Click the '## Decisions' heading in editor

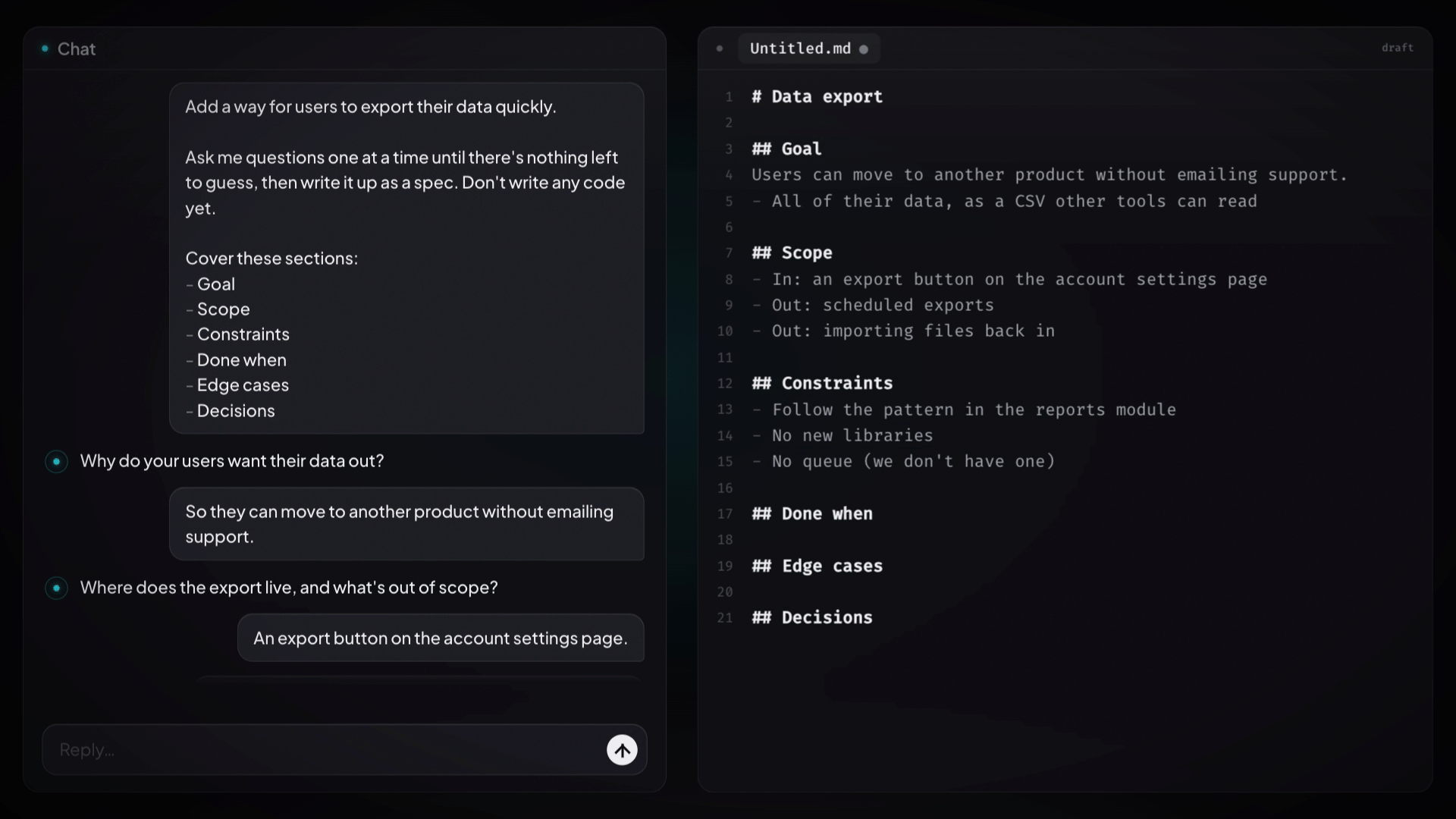coord(812,617)
